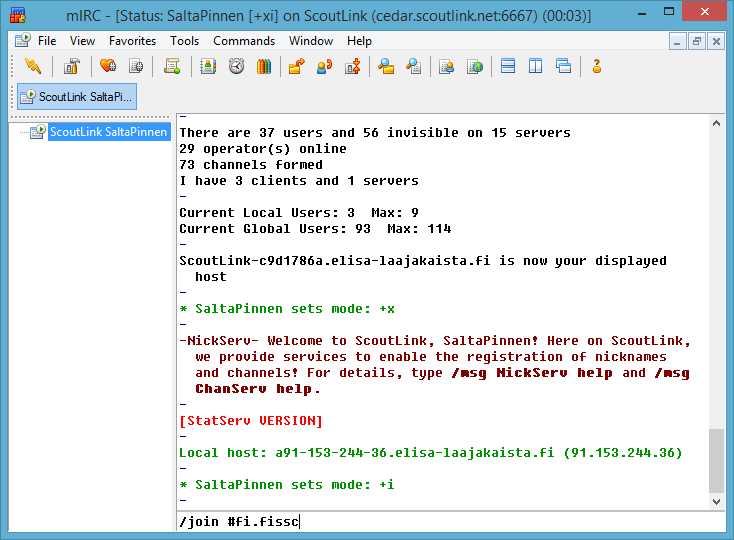The image size is (734, 540).
Task: Close the inner status window
Action: coord(716,42)
